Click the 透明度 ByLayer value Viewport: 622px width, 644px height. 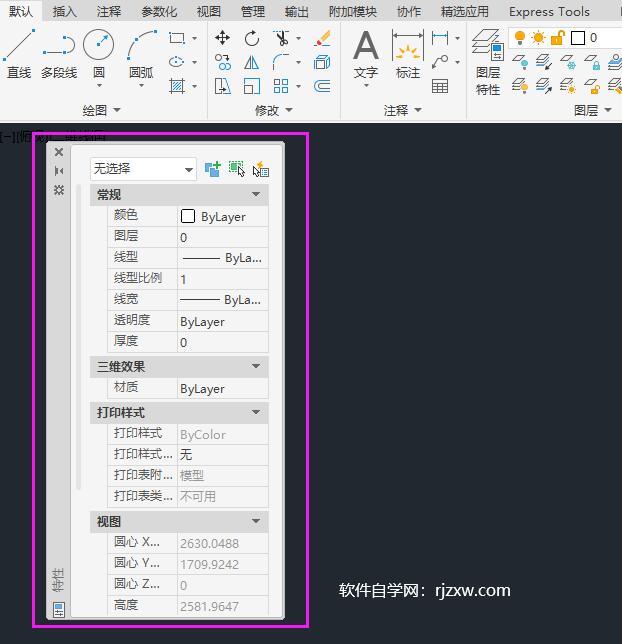(x=223, y=321)
